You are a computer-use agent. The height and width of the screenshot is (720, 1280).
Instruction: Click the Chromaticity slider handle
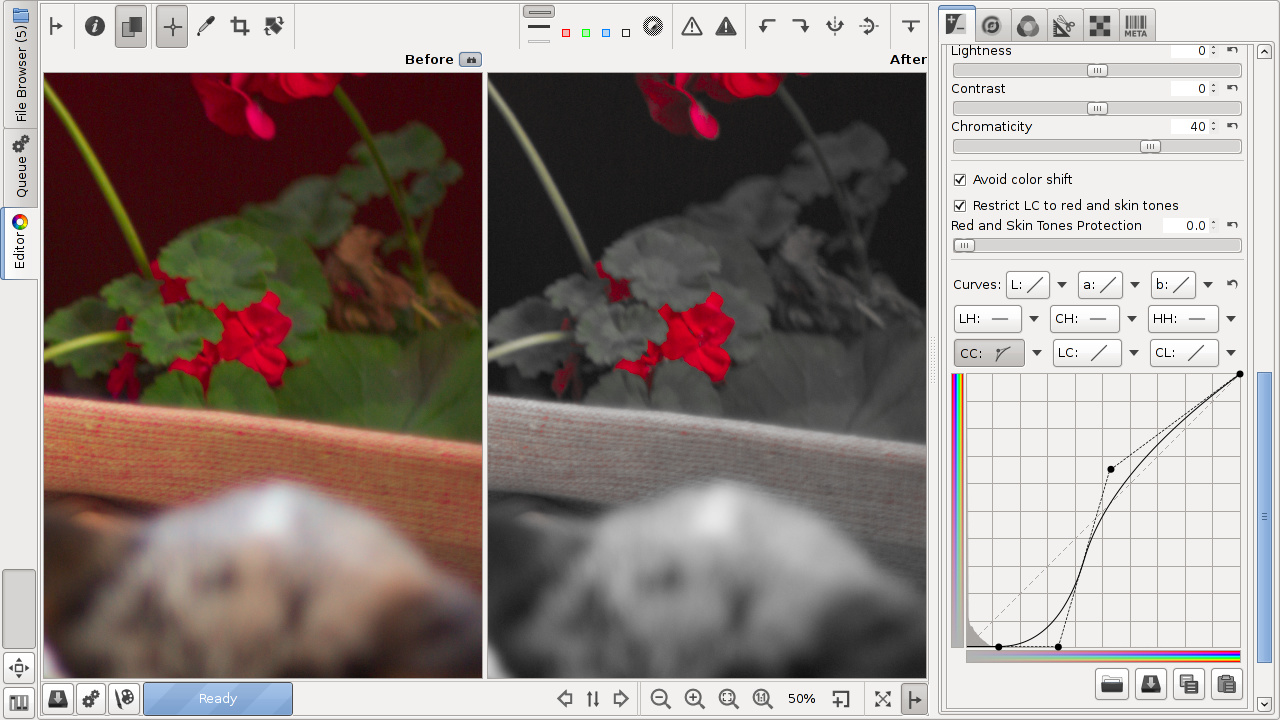pos(1150,147)
